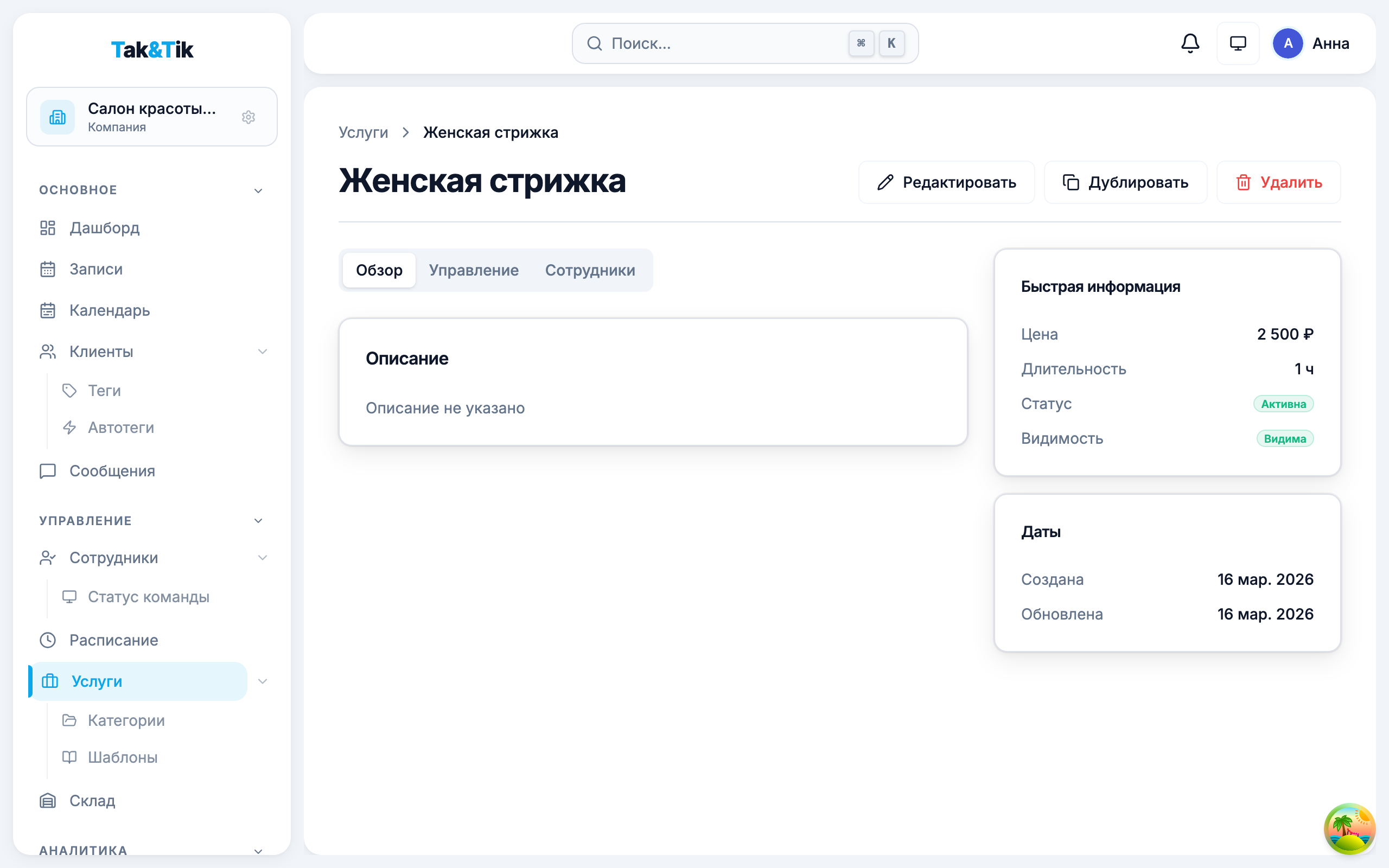Collapse the Услуги submenu
The height and width of the screenshot is (868, 1389).
pos(264,681)
